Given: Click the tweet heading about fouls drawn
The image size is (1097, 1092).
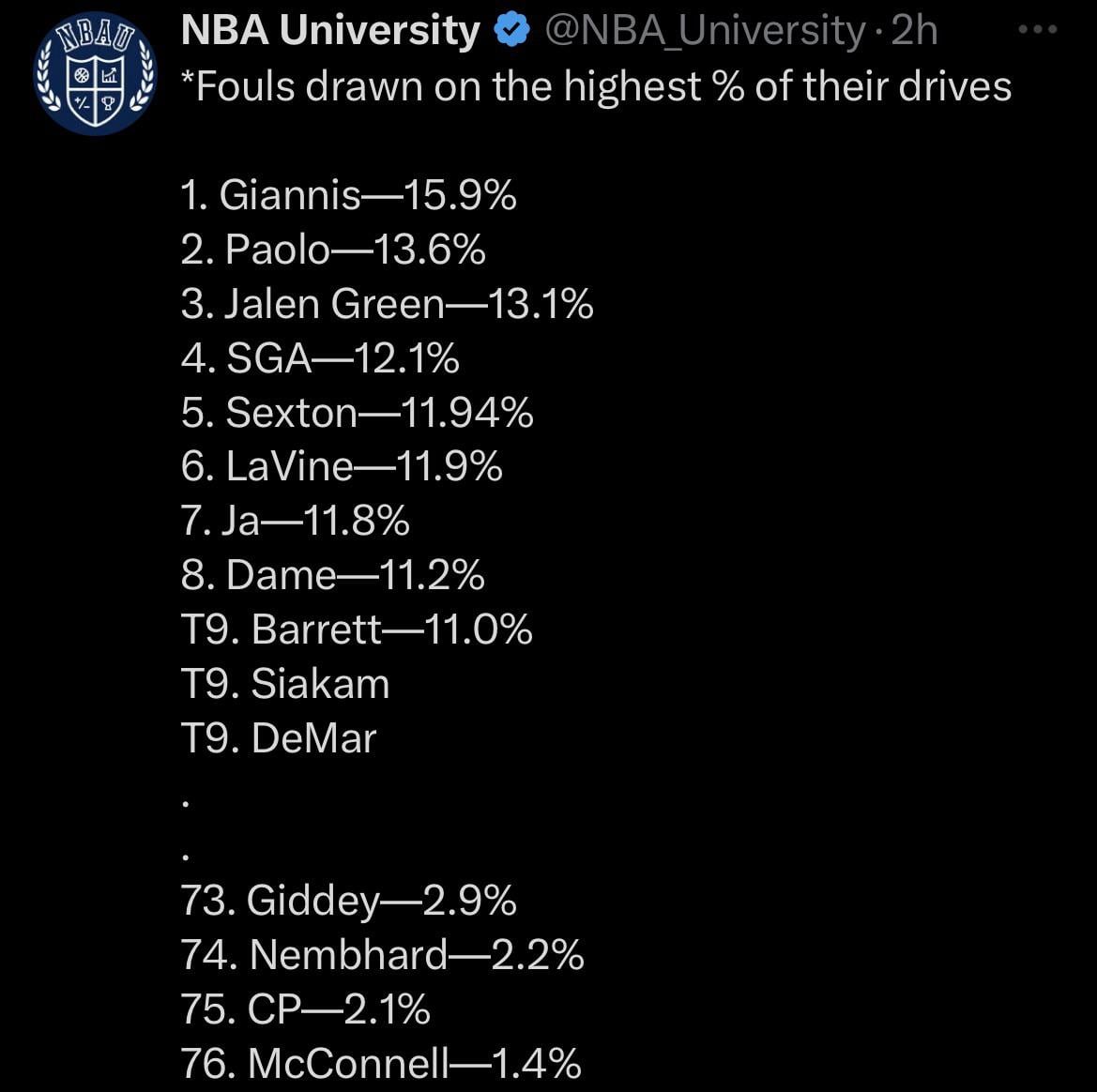Looking at the screenshot, I should [596, 86].
